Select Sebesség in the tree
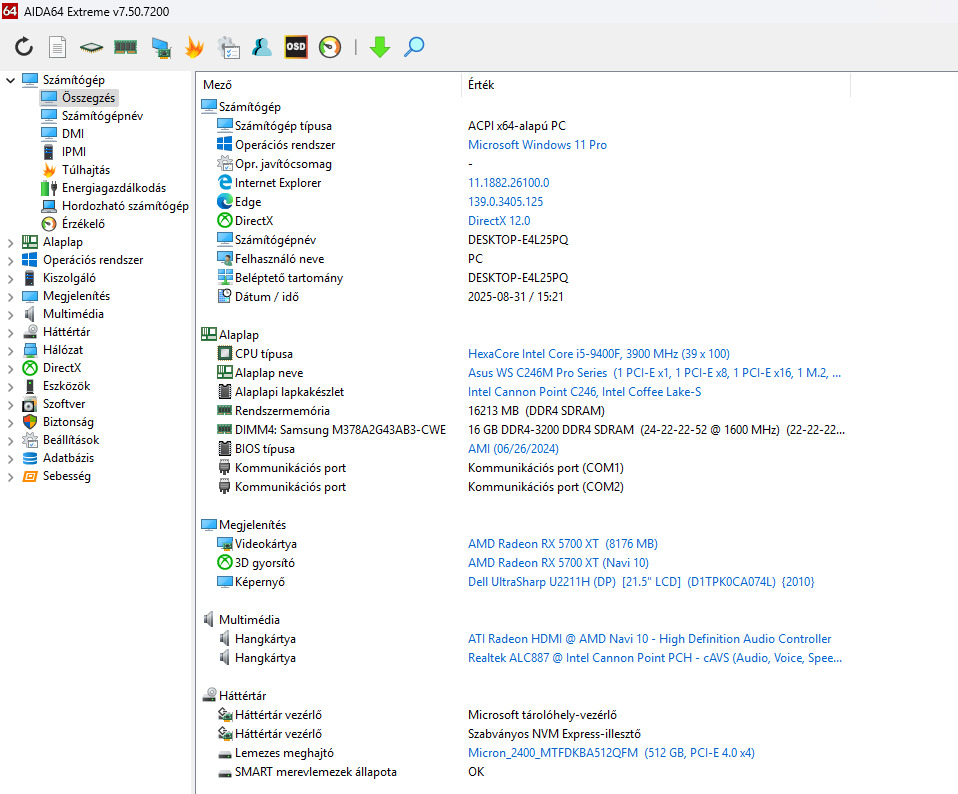Image resolution: width=958 pixels, height=794 pixels. [66, 476]
